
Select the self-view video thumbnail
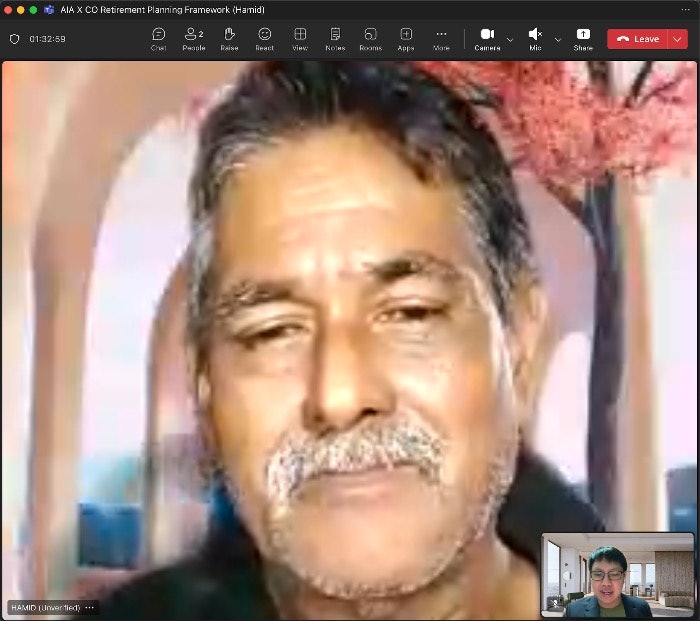pyautogui.click(x=616, y=575)
